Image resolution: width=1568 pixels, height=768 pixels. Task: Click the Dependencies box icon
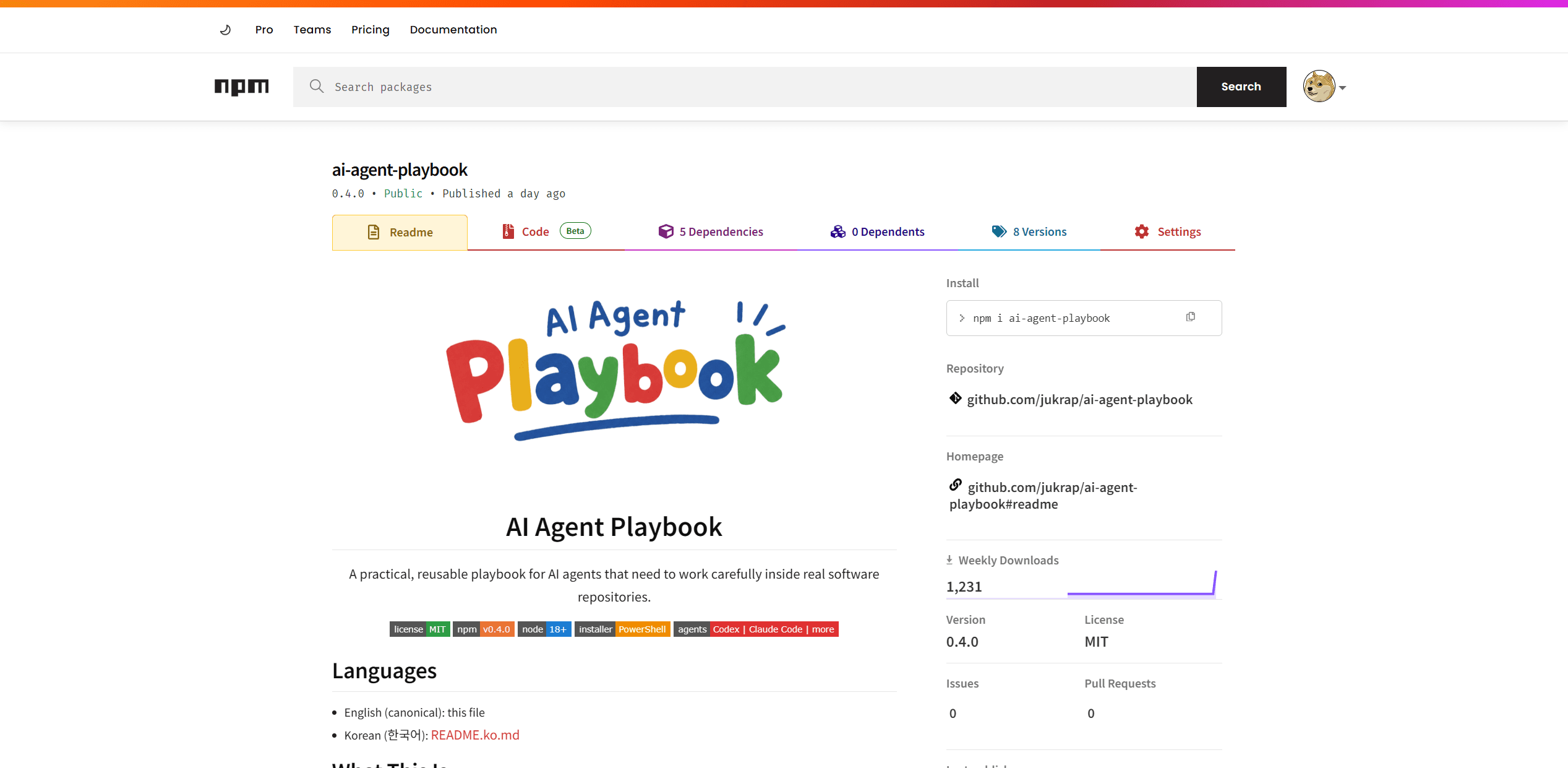click(x=666, y=231)
